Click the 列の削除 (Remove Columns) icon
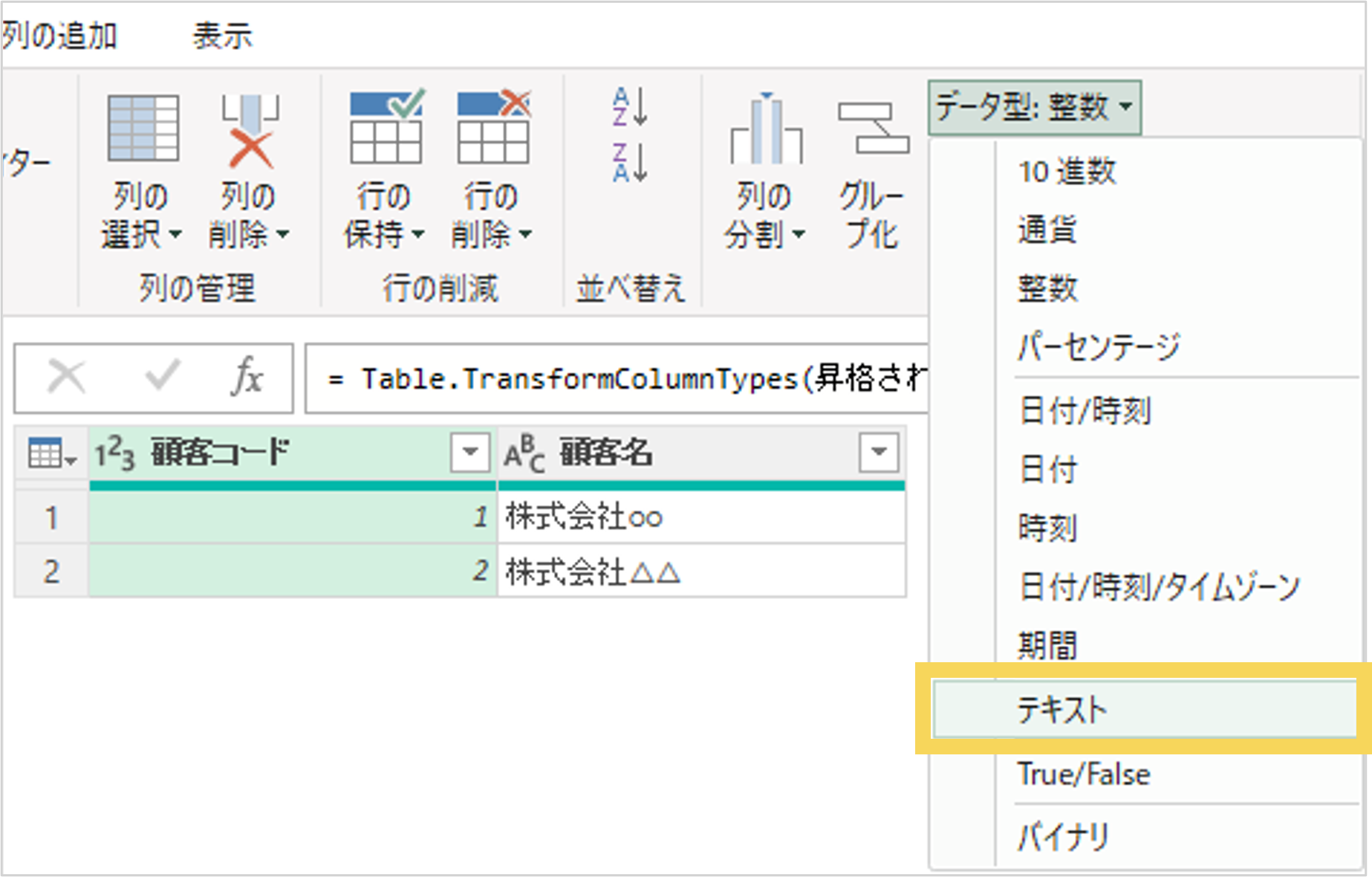Screen dimensions: 1372x877 click(x=250, y=129)
